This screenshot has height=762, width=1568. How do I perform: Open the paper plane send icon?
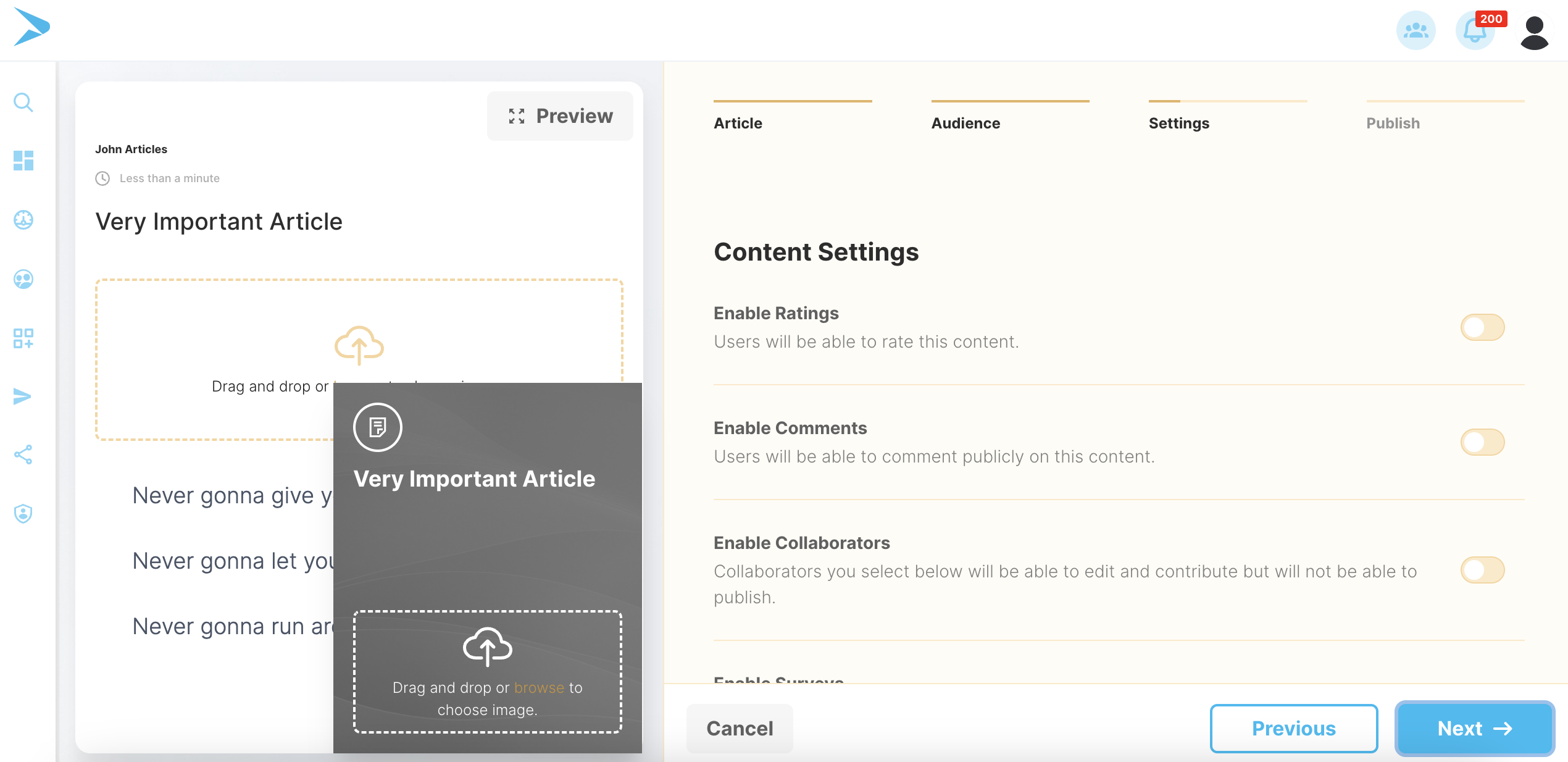click(x=22, y=396)
